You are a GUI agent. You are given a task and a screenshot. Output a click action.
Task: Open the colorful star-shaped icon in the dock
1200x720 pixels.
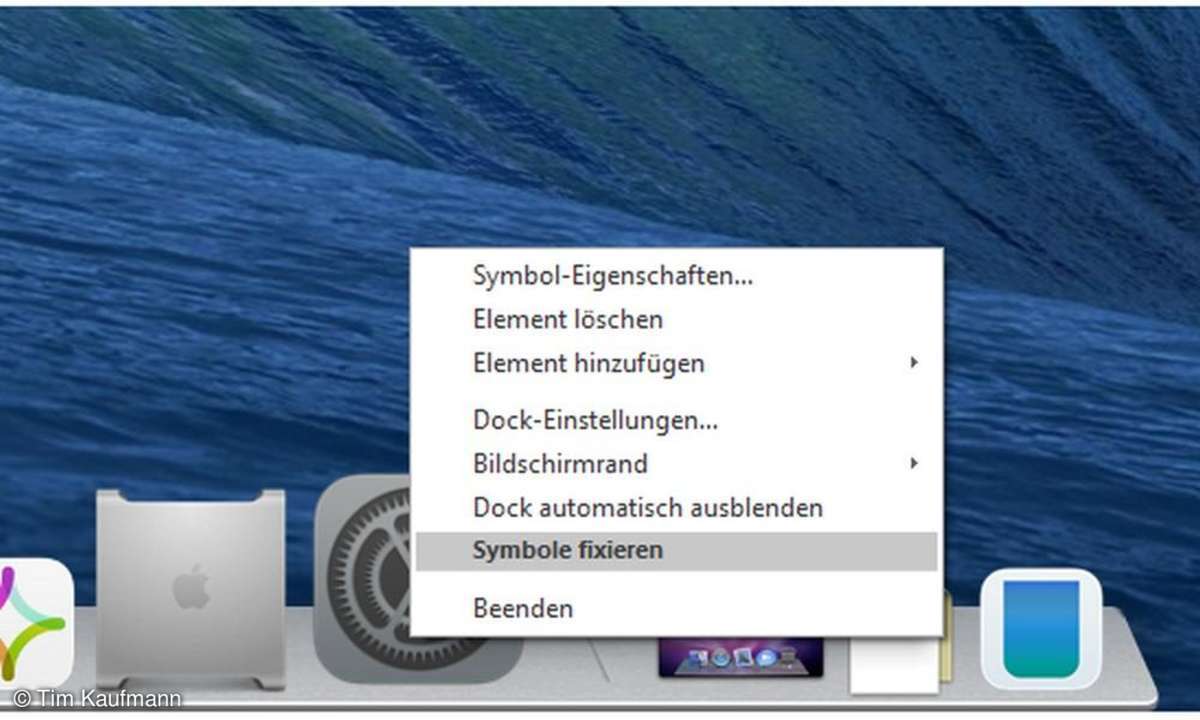pyautogui.click(x=36, y=625)
